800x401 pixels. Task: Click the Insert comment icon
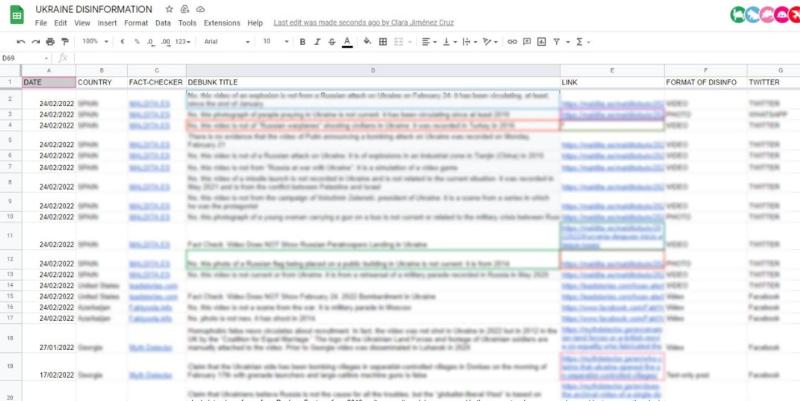527,41
